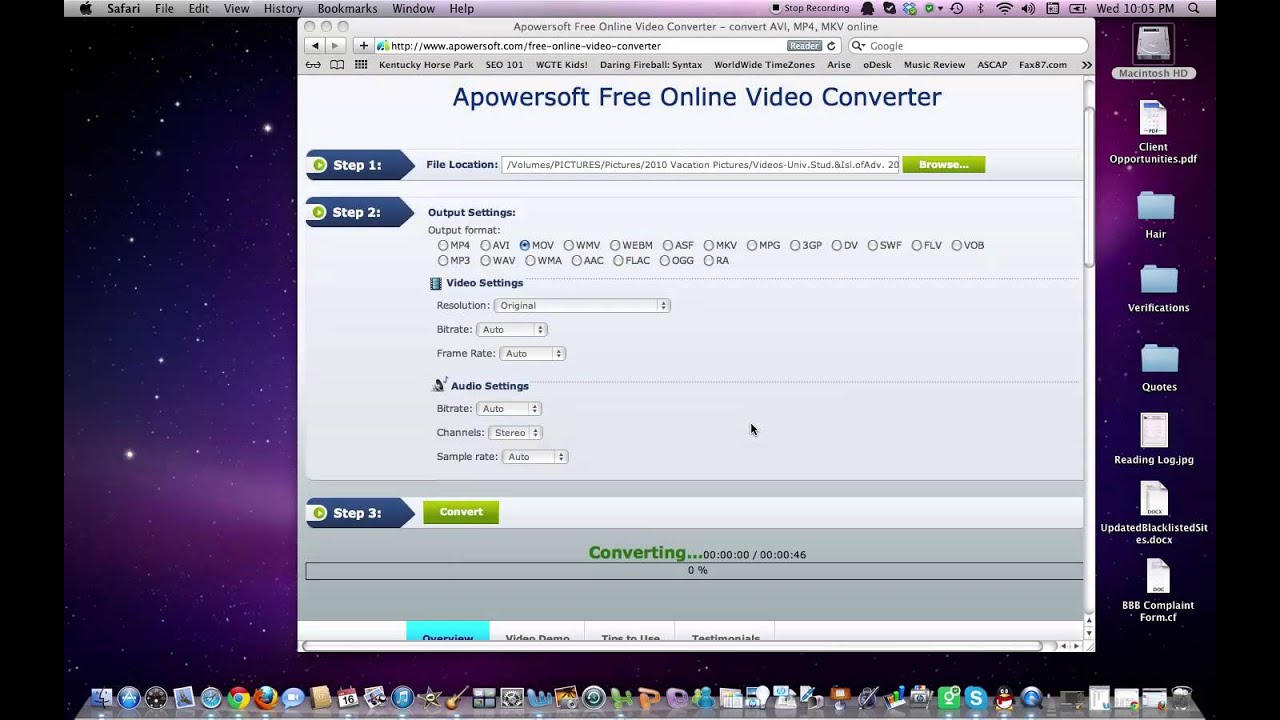This screenshot has width=1280, height=720.
Task: Select the MKV output format
Action: click(x=708, y=245)
